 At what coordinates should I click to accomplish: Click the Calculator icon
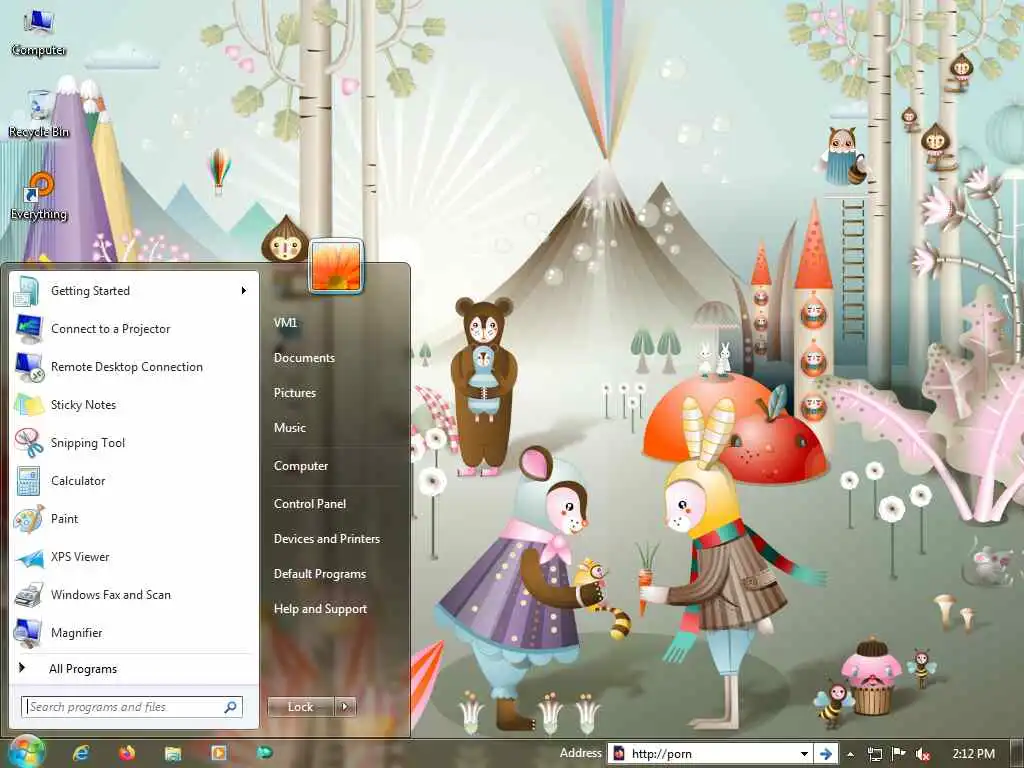pyautogui.click(x=28, y=481)
